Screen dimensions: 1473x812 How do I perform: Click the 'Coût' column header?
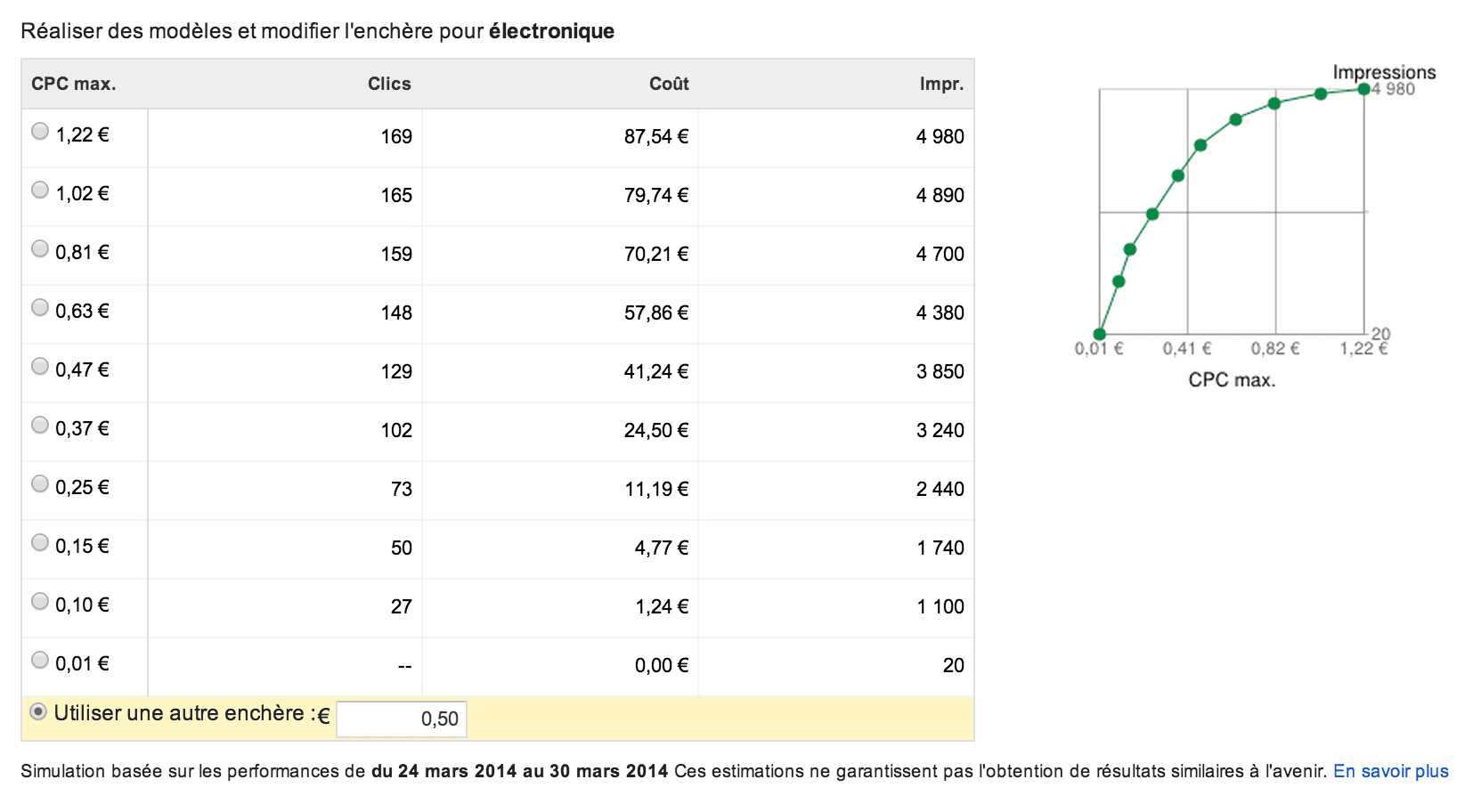coord(669,84)
